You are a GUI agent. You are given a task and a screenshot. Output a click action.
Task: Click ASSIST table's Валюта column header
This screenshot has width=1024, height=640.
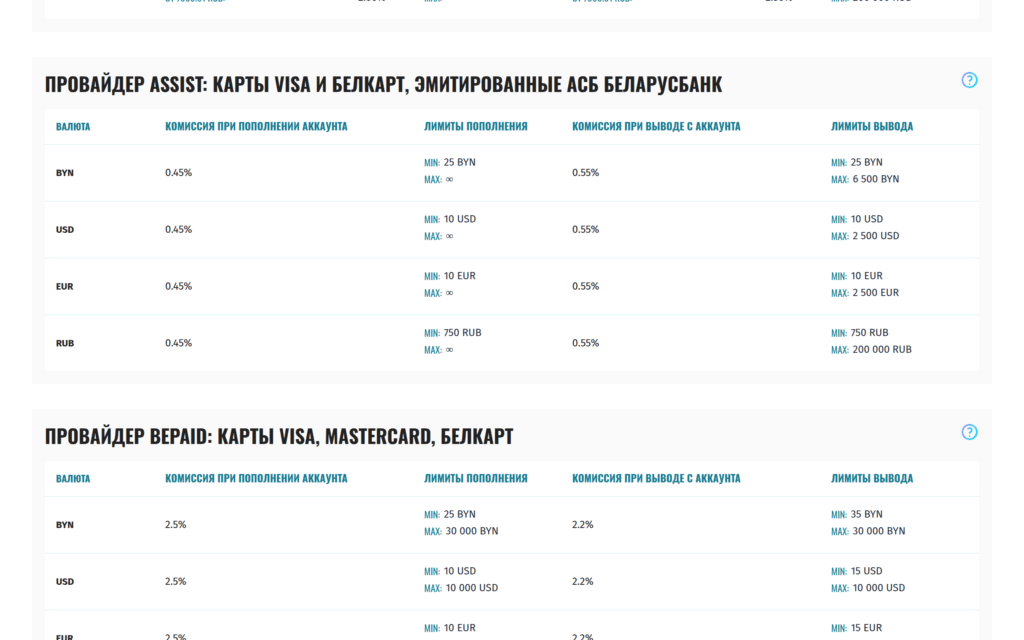point(73,127)
